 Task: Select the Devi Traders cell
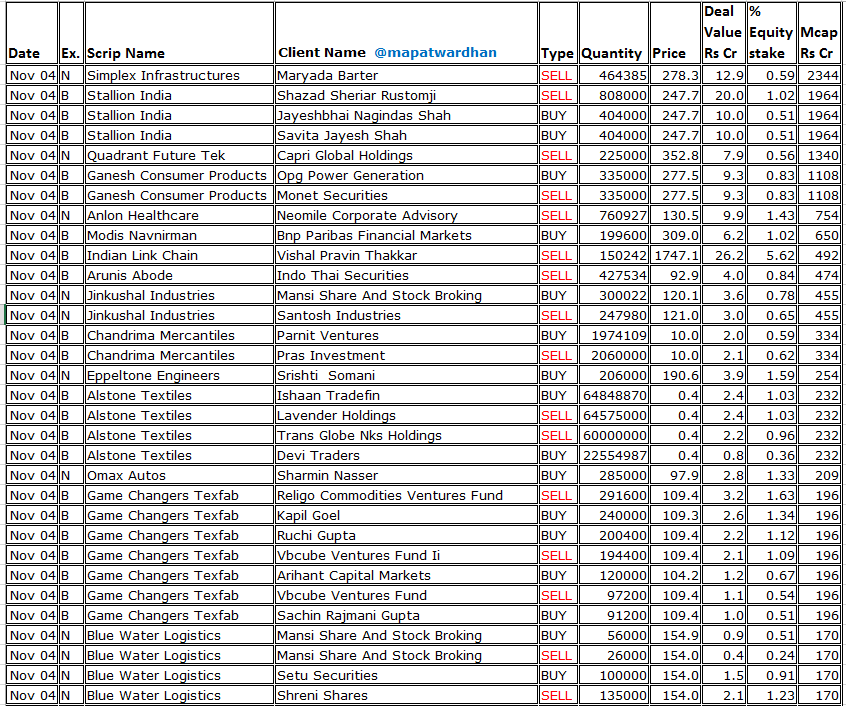(x=406, y=455)
